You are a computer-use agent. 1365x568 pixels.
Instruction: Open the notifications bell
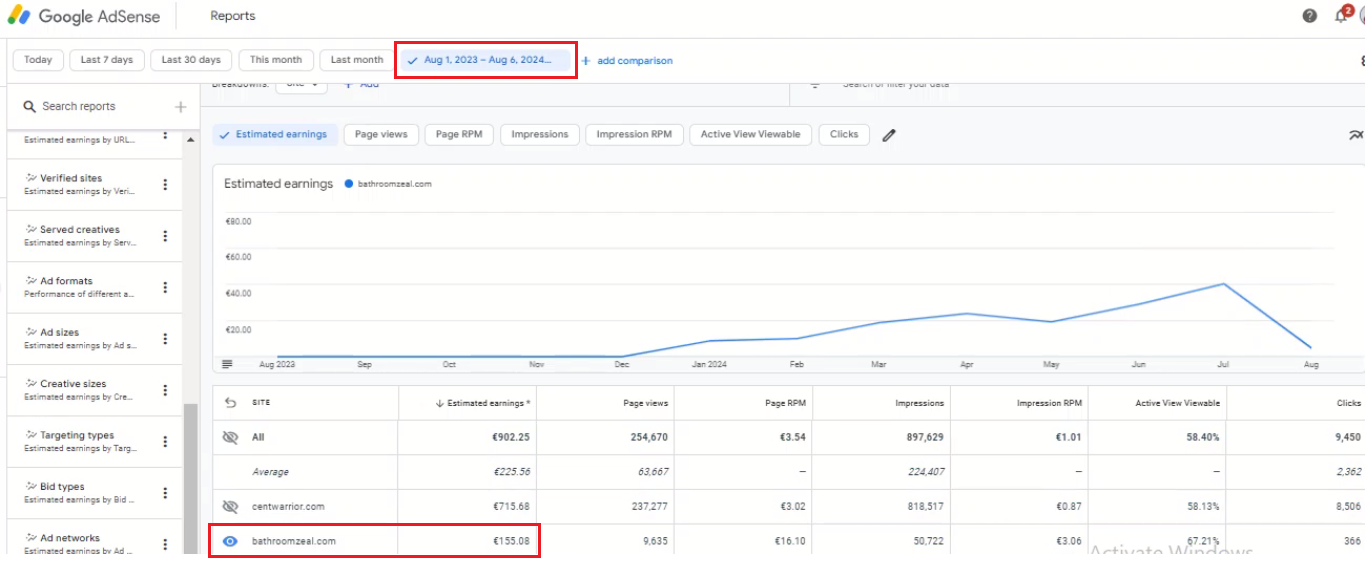[x=1342, y=16]
